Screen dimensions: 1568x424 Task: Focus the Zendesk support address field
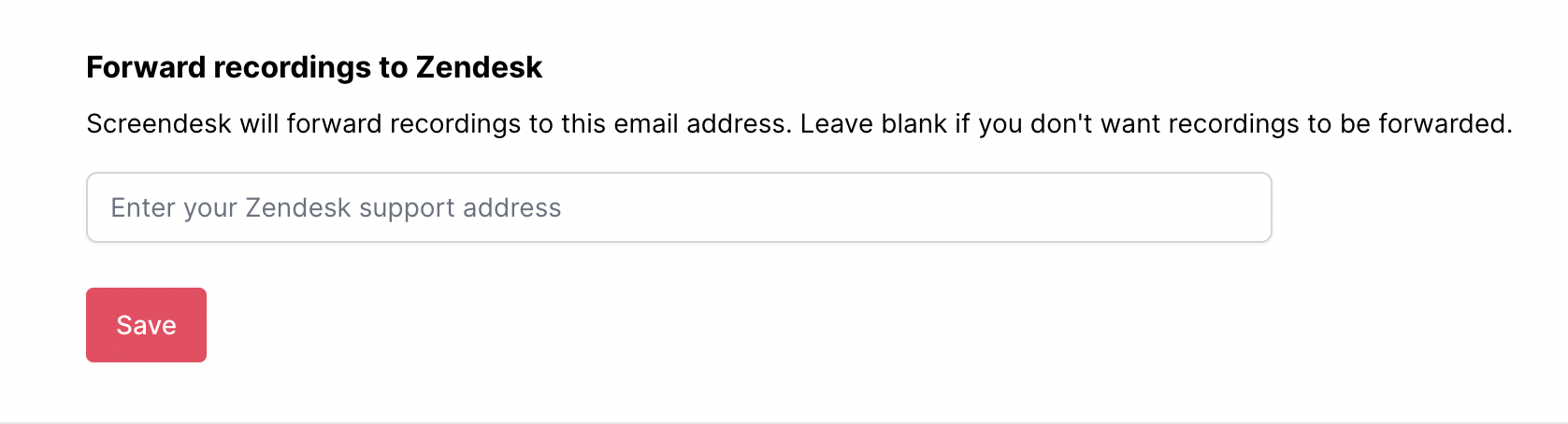pyautogui.click(x=678, y=207)
